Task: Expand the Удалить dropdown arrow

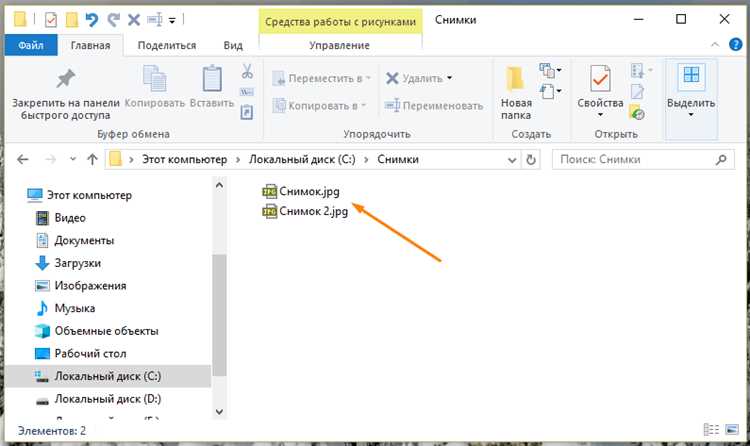Action: (x=450, y=78)
